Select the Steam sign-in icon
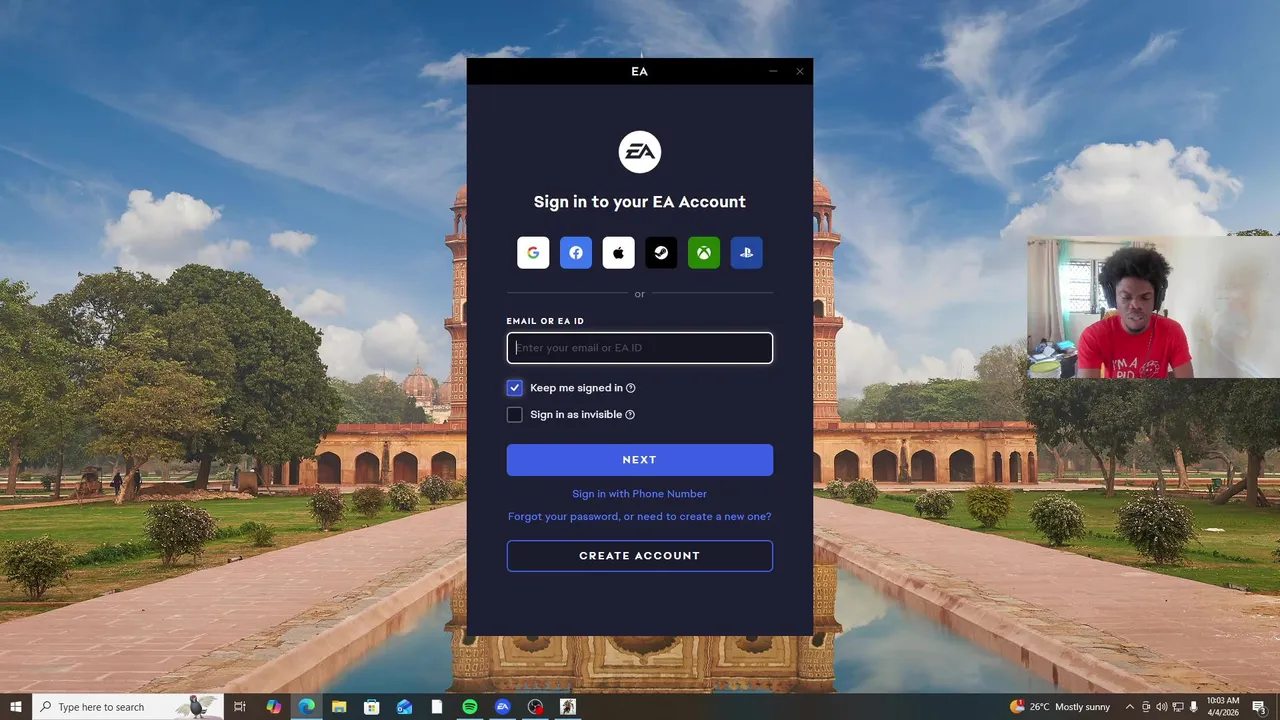The width and height of the screenshot is (1280, 720). (661, 253)
